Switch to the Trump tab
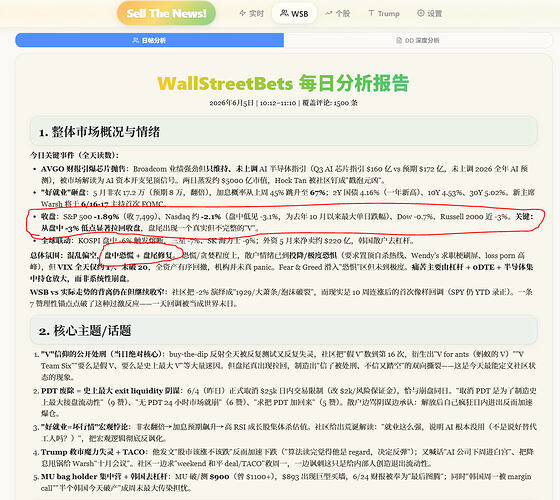560x500 pixels. click(384, 14)
